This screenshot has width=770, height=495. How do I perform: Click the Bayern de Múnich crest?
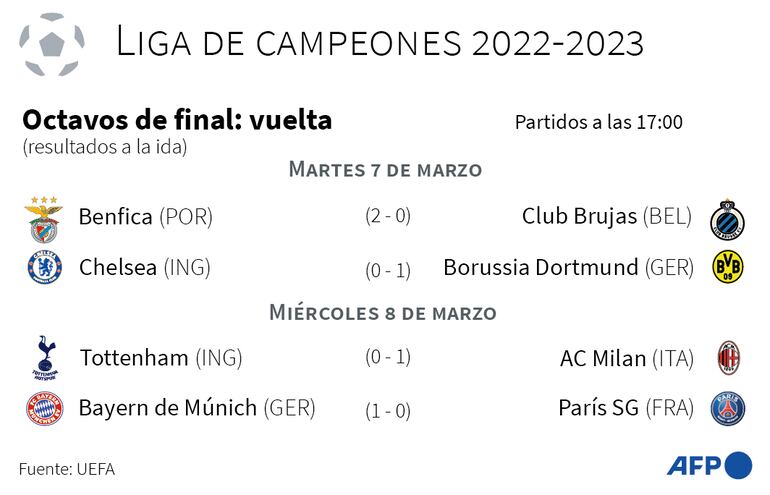point(45,408)
